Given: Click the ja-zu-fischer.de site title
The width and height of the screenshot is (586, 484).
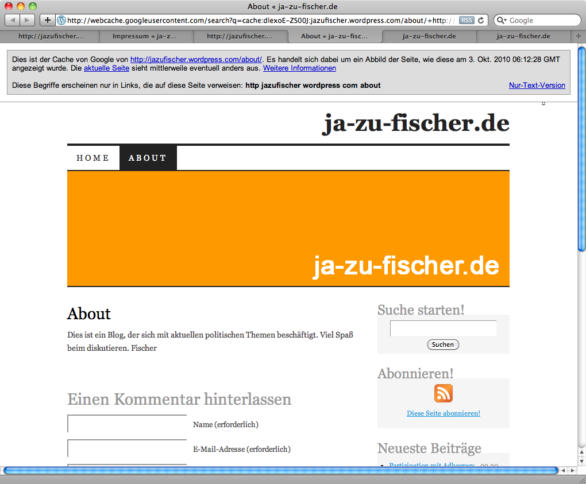Looking at the screenshot, I should coord(416,123).
